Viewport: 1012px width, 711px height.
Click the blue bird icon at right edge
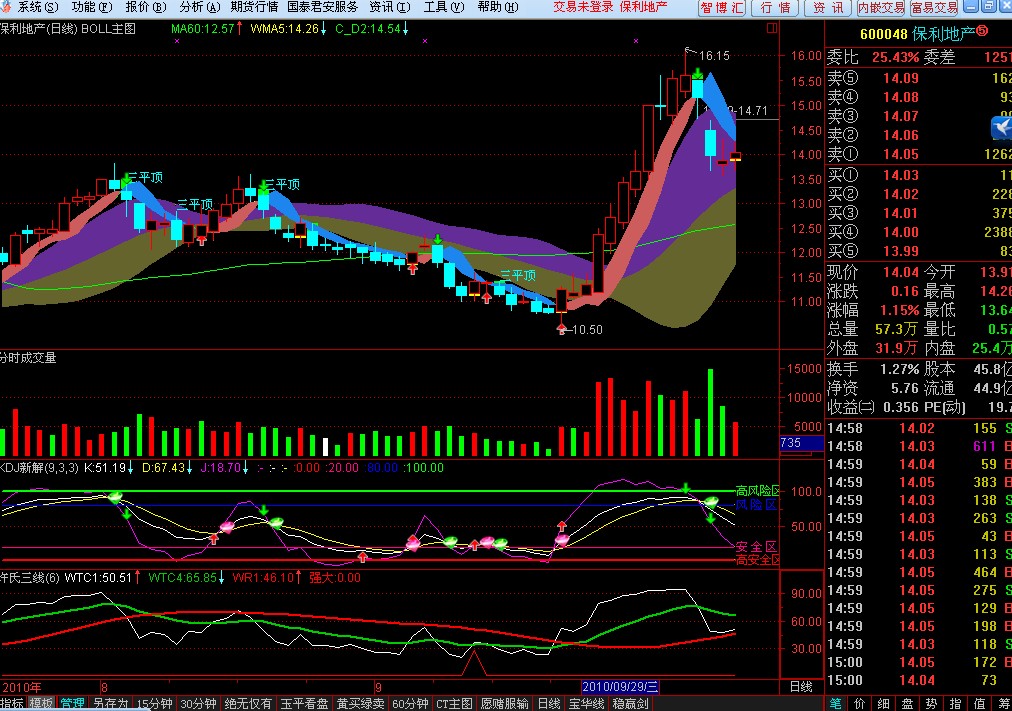pos(1002,128)
